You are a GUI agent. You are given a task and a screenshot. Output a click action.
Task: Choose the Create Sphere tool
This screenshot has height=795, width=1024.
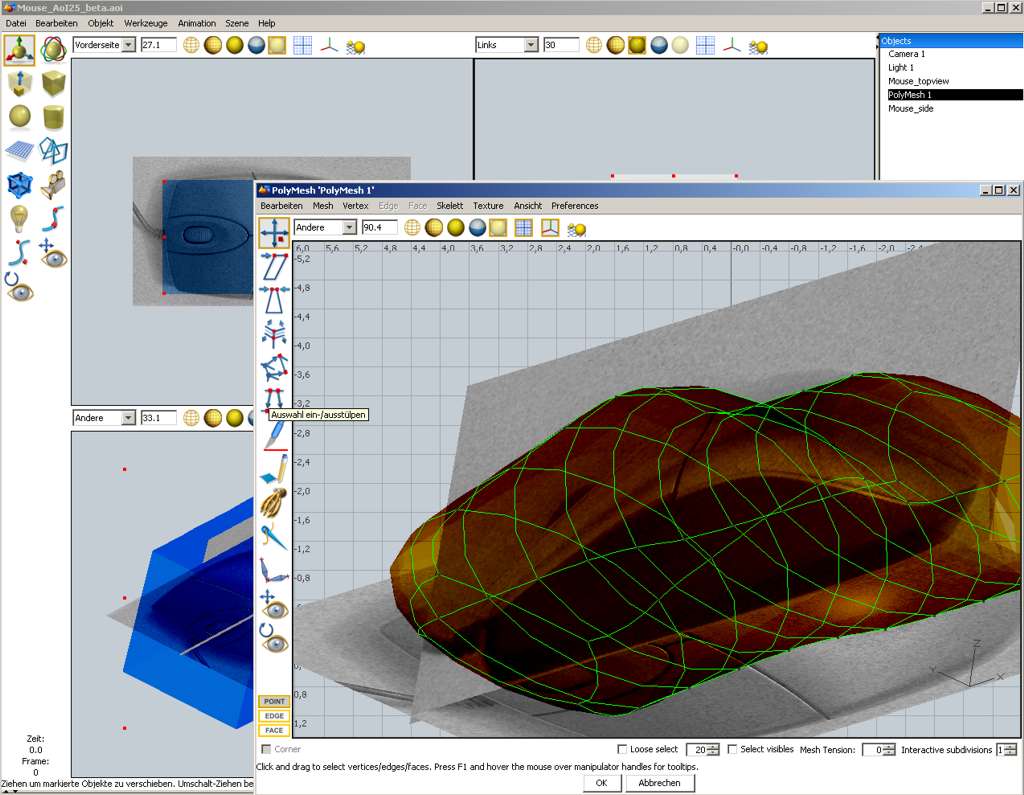tap(20, 117)
